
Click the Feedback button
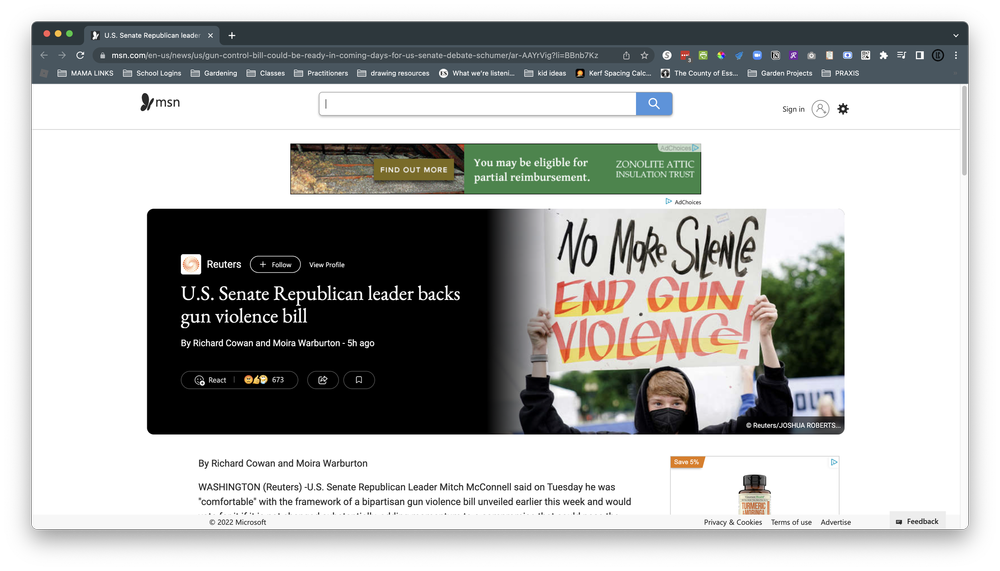tap(917, 521)
